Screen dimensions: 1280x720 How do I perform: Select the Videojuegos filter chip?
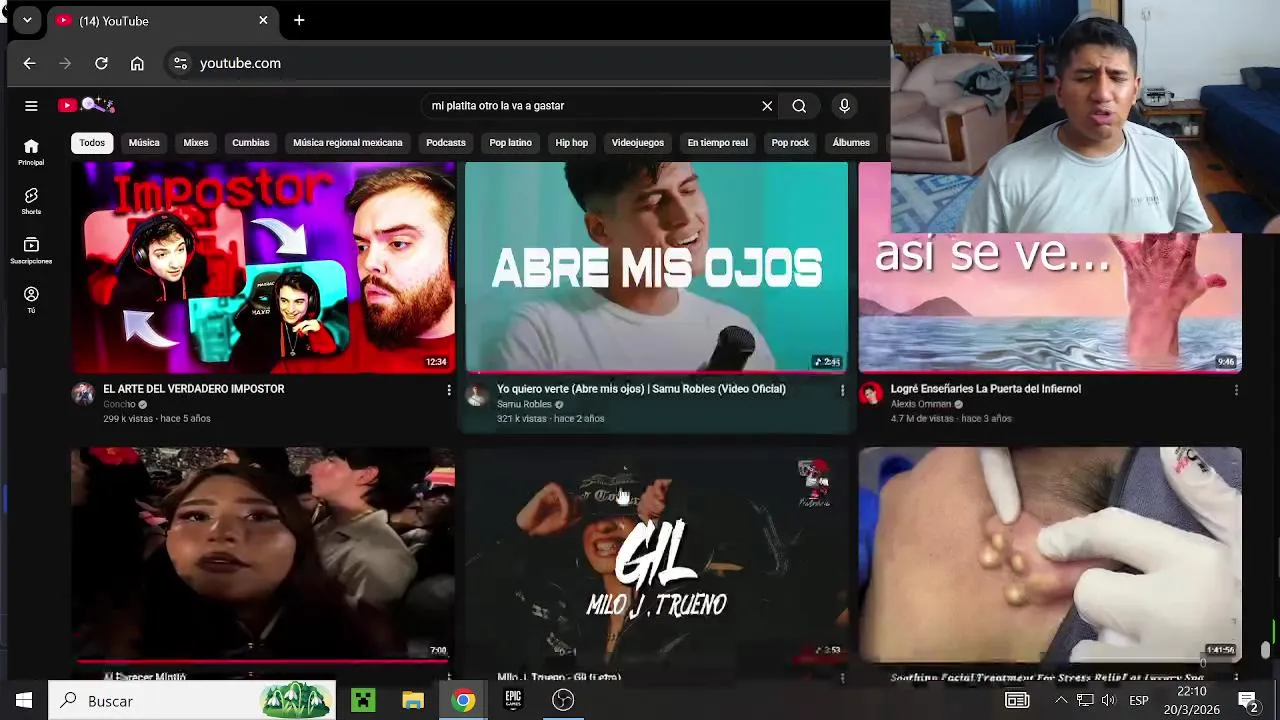[x=638, y=143]
